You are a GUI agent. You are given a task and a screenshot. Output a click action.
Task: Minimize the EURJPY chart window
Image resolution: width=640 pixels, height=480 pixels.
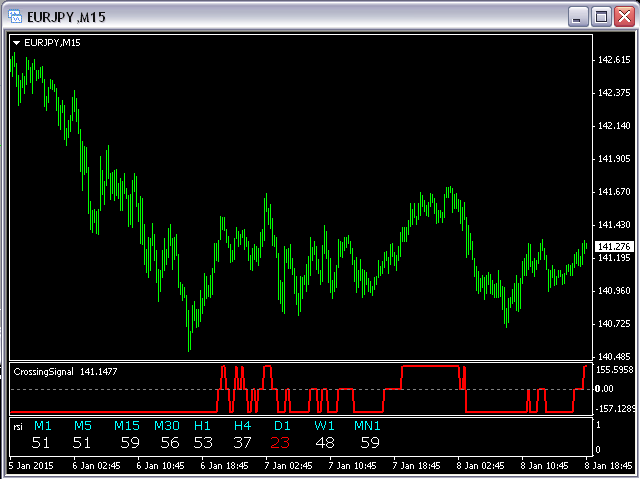pos(578,16)
